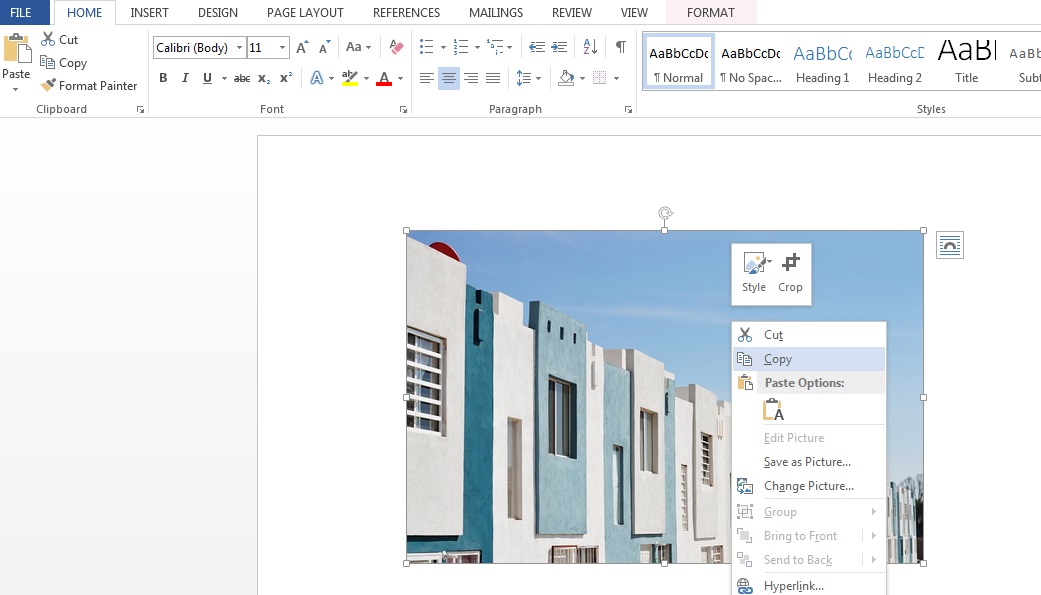1041x595 pixels.
Task: Open the Underline style dropdown arrow
Action: tap(224, 78)
